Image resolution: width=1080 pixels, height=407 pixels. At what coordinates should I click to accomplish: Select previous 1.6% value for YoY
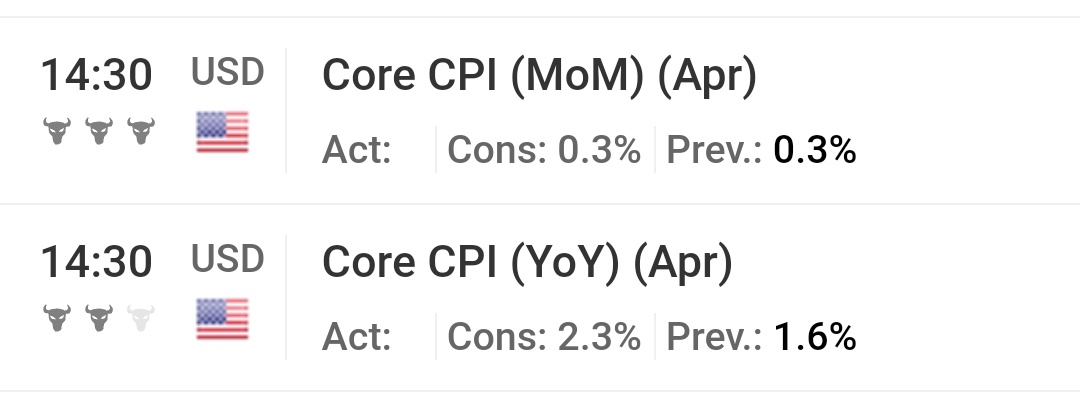coord(815,337)
